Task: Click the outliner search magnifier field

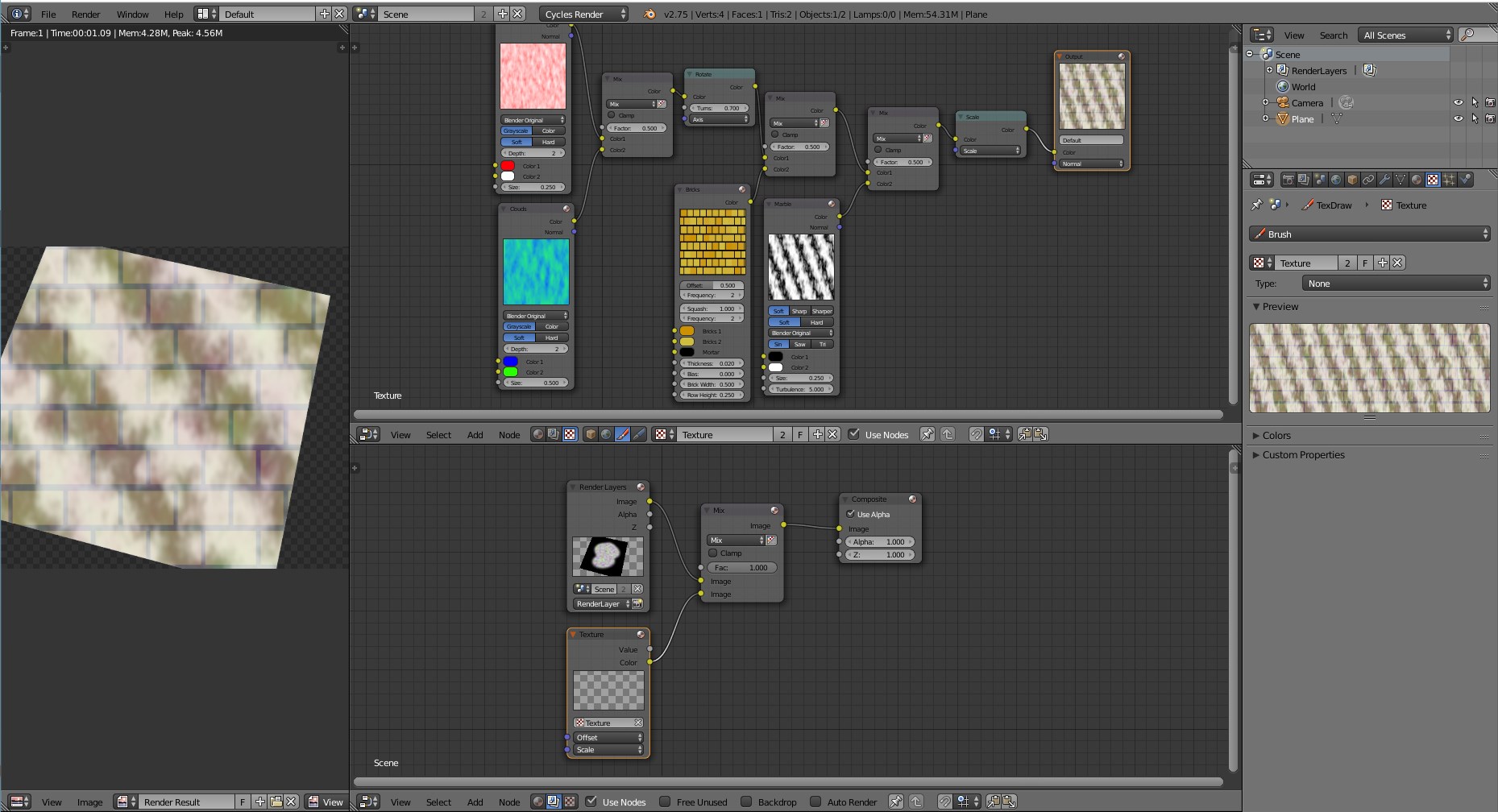Action: [1476, 35]
